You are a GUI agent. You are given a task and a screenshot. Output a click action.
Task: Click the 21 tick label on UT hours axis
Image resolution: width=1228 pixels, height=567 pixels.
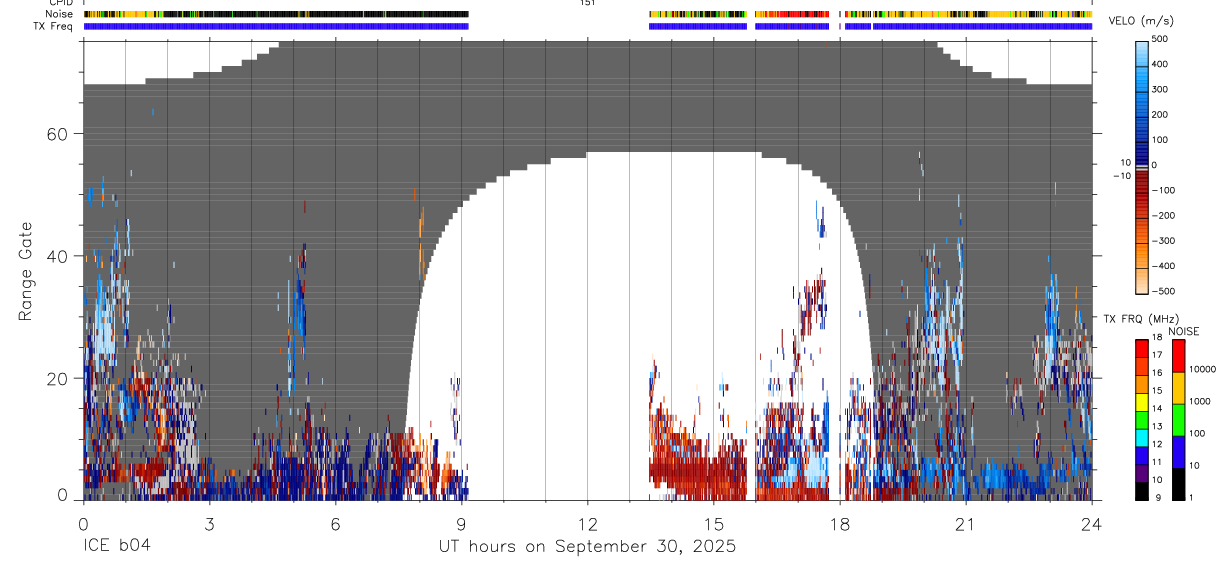pos(965,523)
